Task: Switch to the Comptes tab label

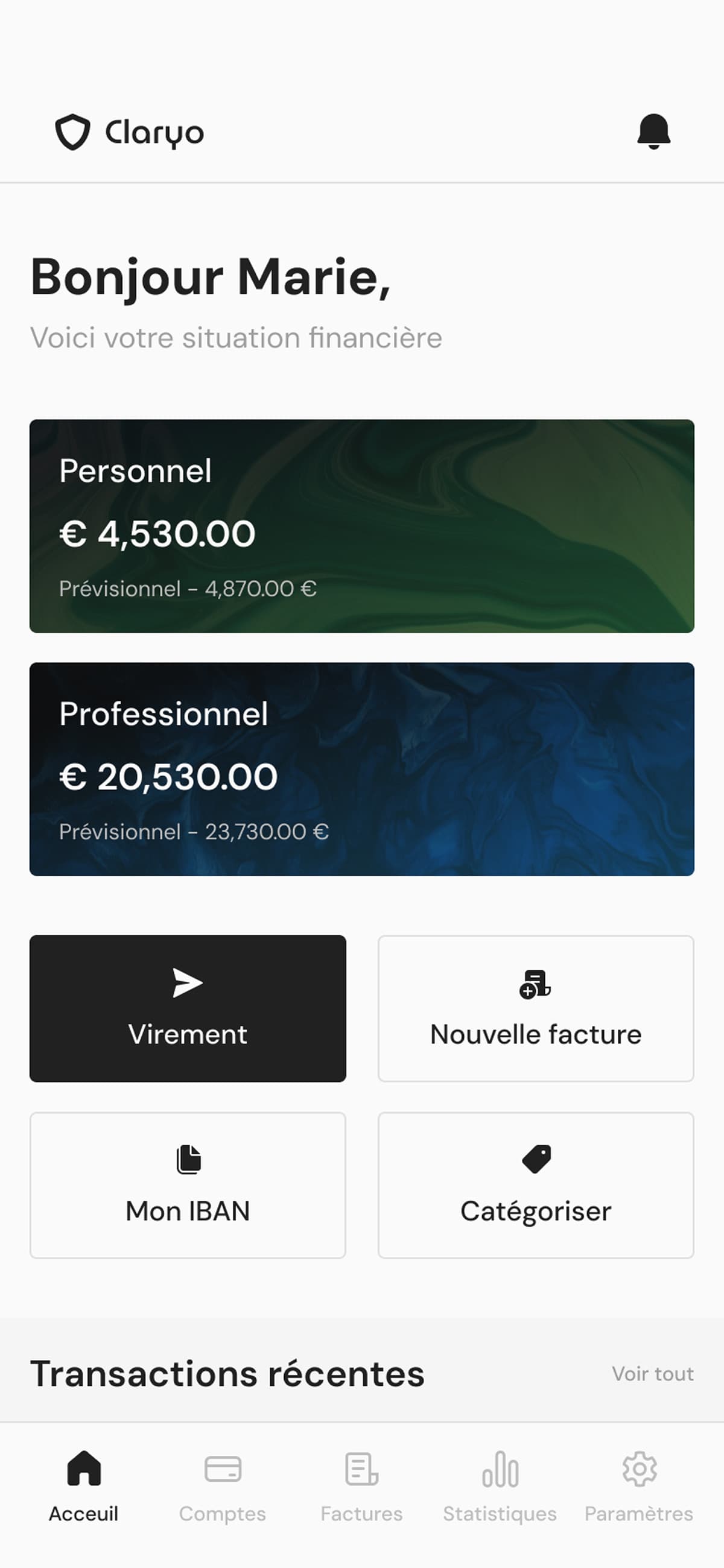Action: coord(222,1514)
